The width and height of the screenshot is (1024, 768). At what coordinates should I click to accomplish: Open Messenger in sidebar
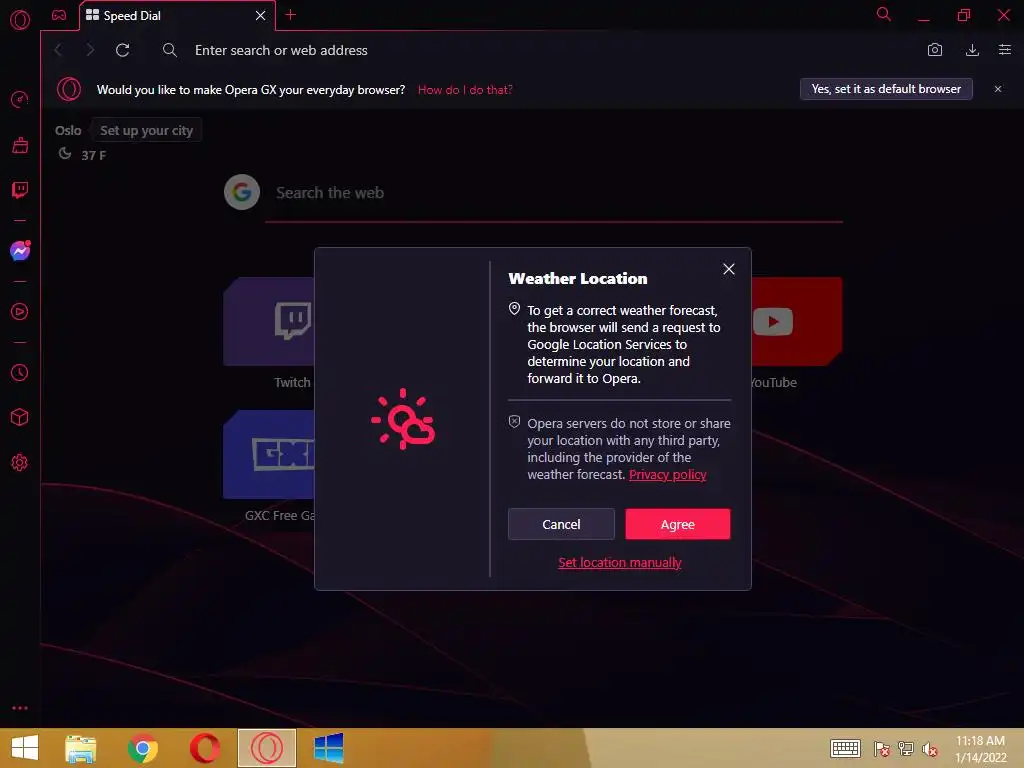(20, 251)
